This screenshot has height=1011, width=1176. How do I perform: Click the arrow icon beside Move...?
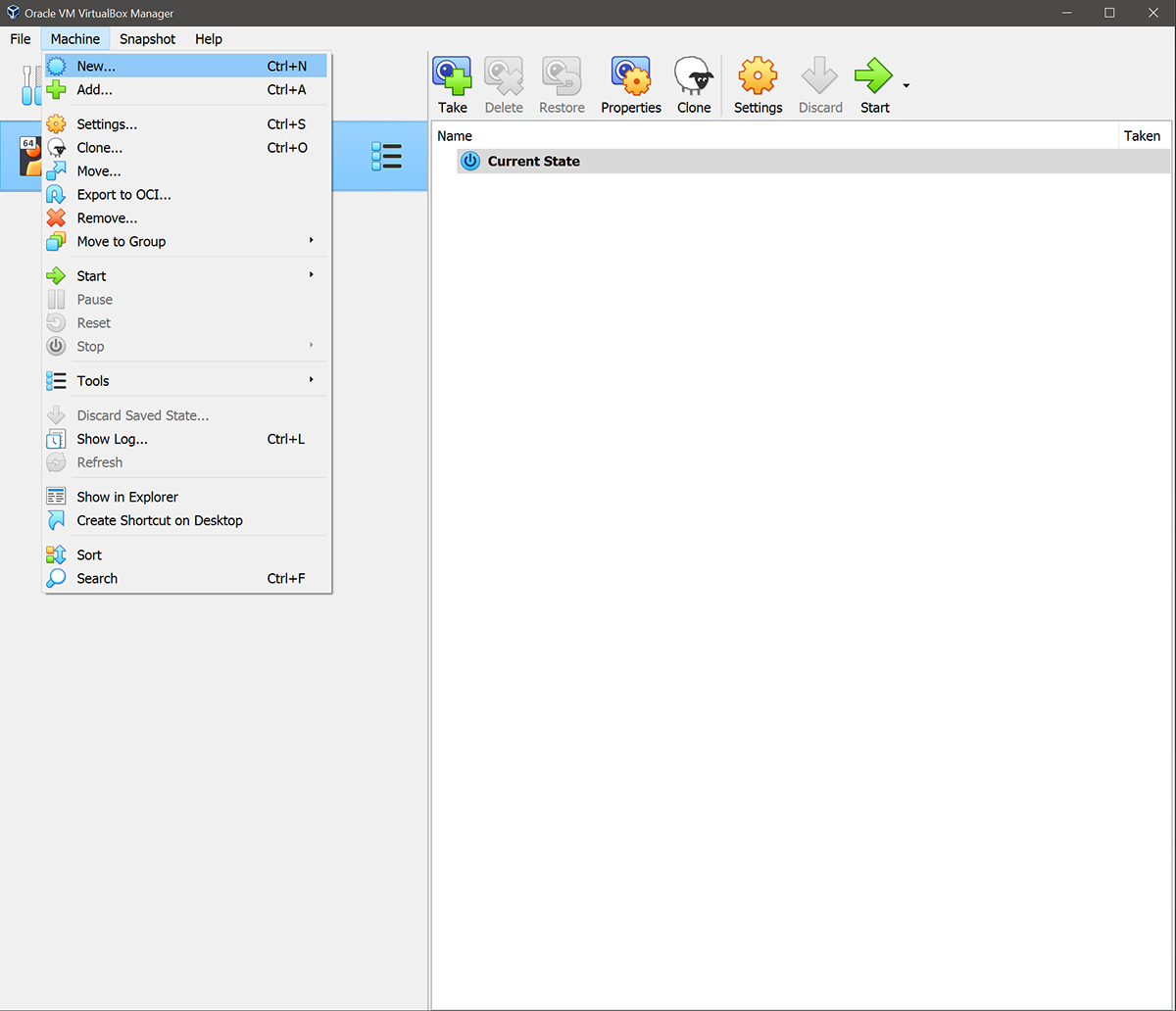56,171
